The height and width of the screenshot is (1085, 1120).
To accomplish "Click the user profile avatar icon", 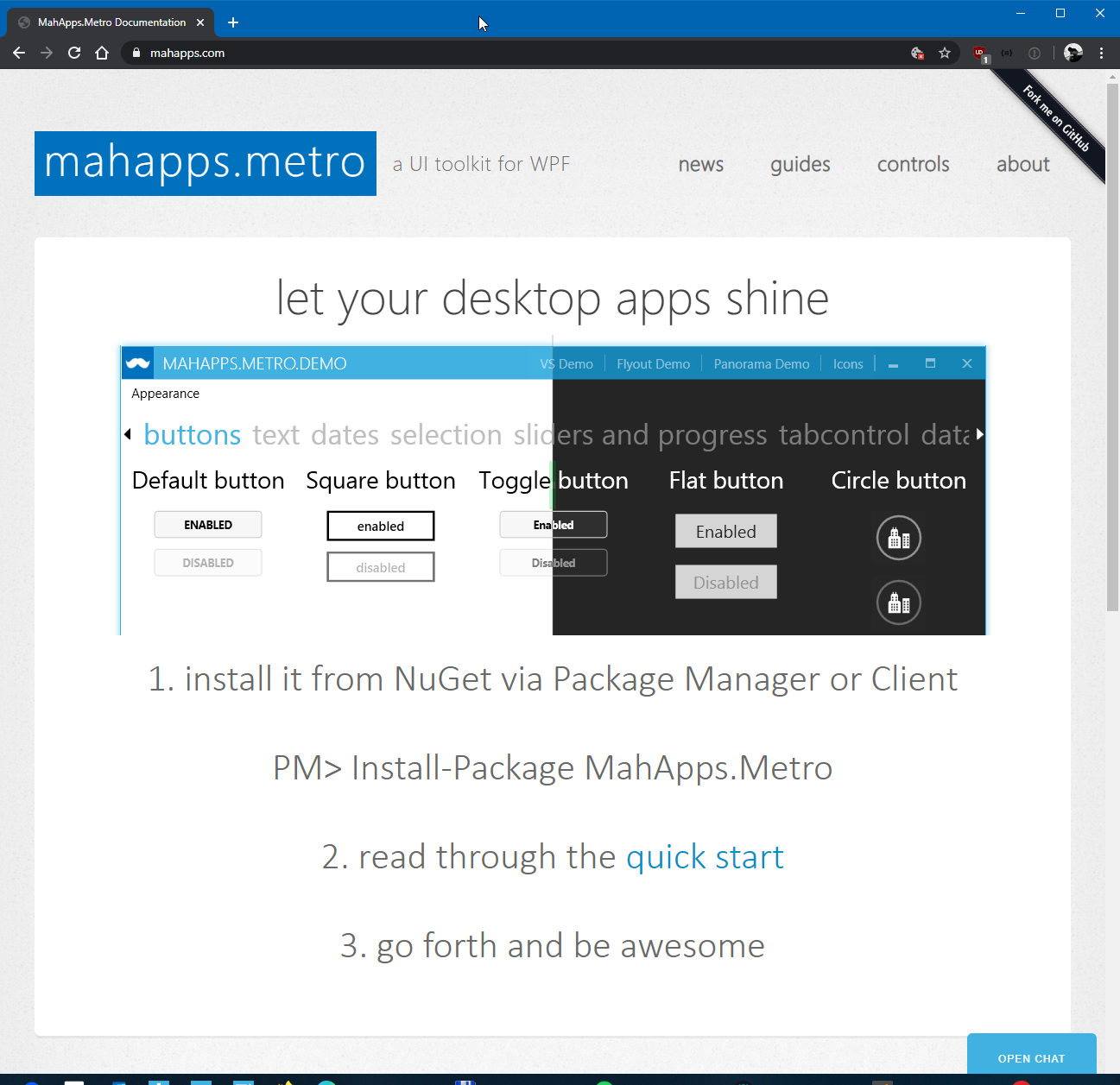I will [x=1073, y=53].
